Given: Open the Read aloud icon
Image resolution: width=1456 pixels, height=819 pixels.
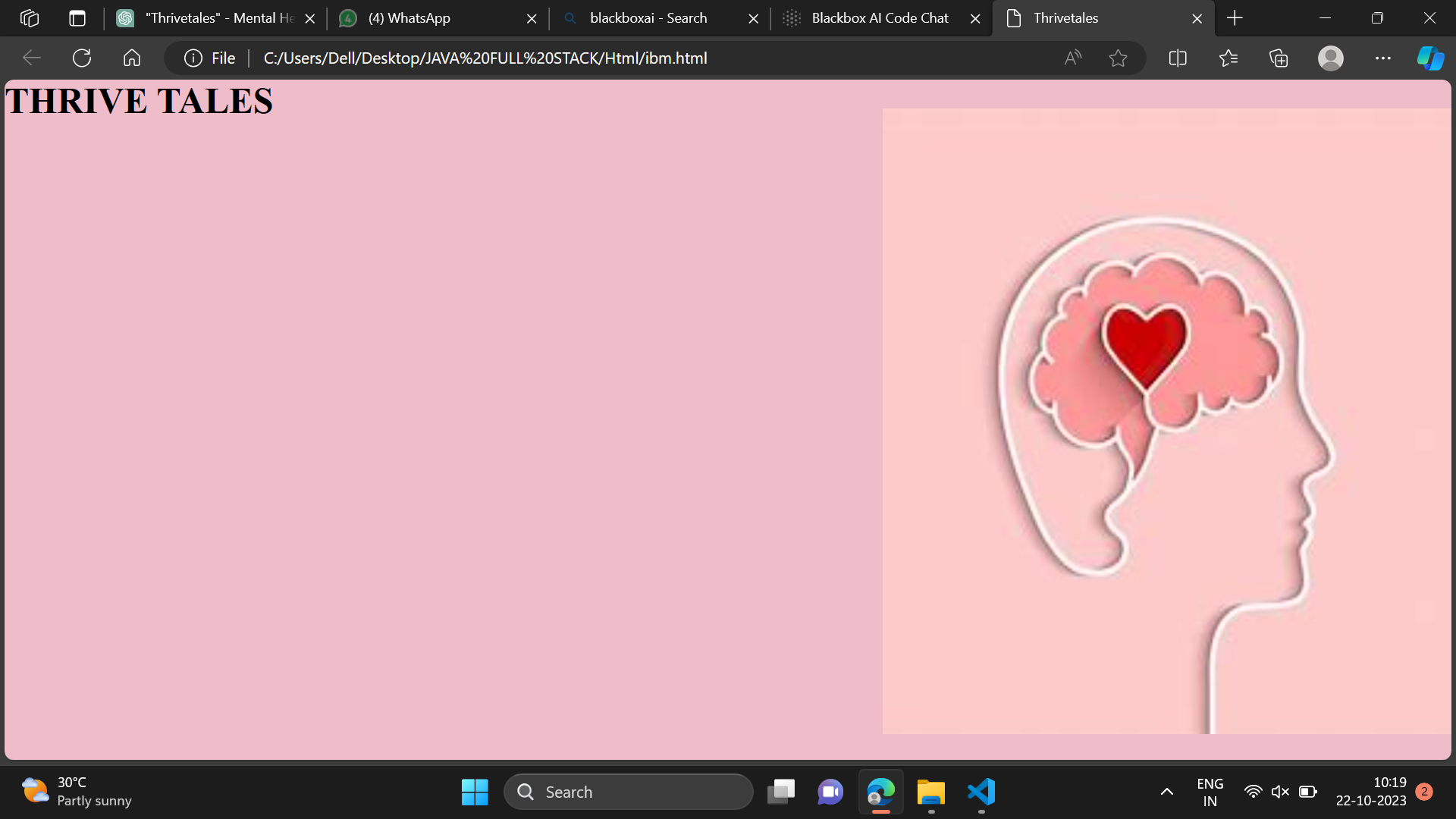Looking at the screenshot, I should (x=1072, y=58).
